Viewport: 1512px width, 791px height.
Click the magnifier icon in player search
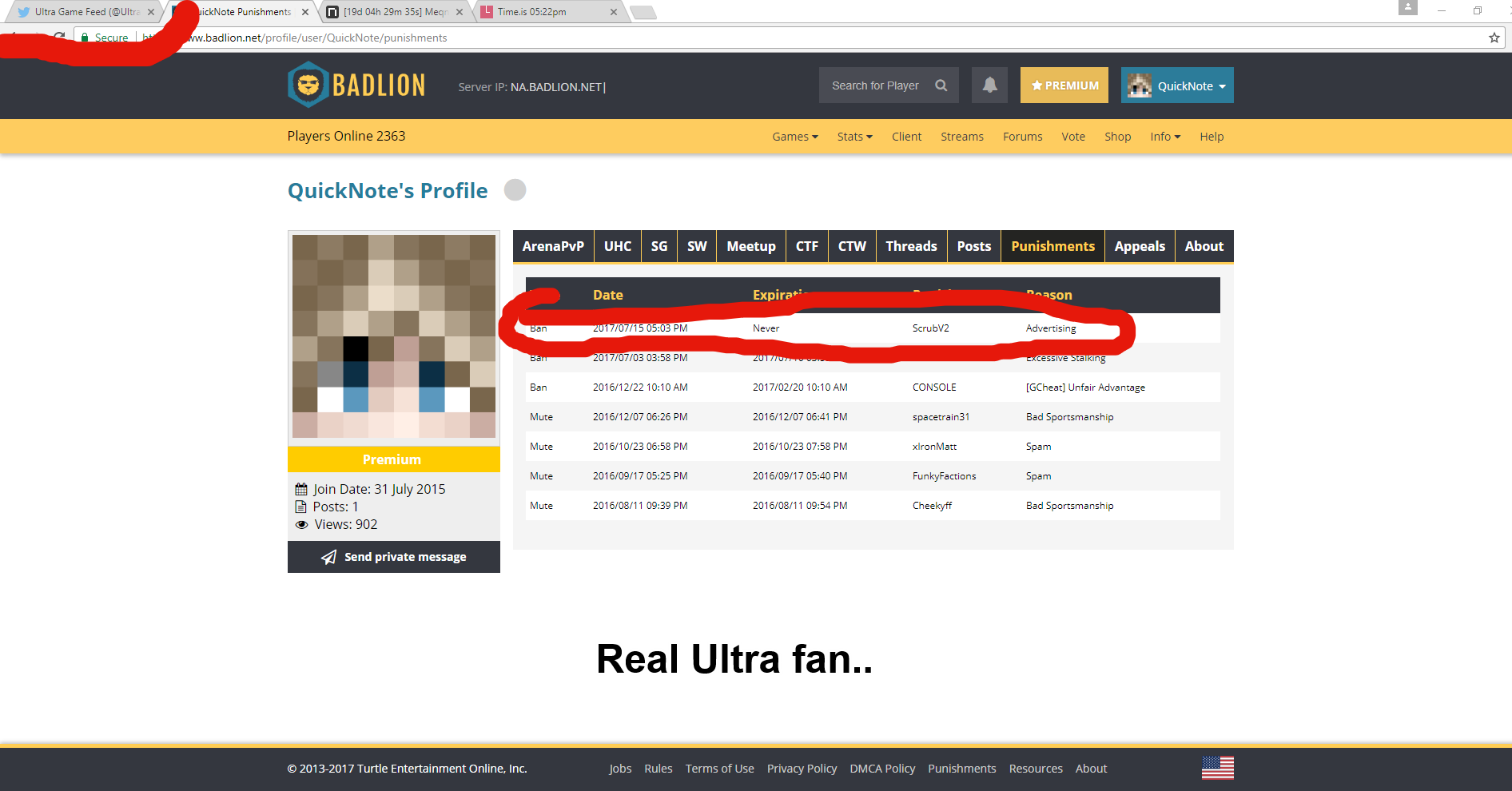(x=941, y=85)
